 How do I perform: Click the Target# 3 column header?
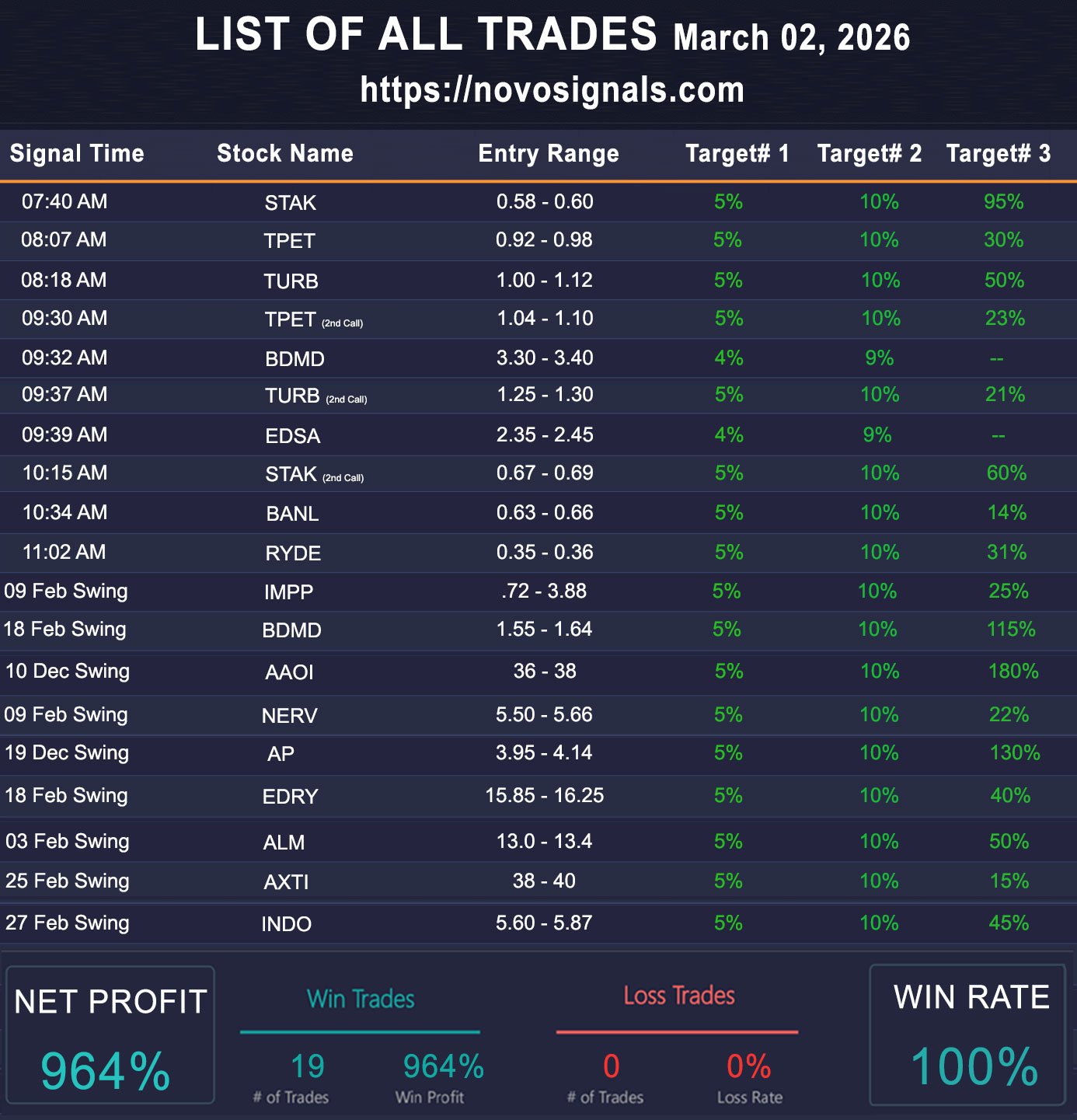pos(998,153)
